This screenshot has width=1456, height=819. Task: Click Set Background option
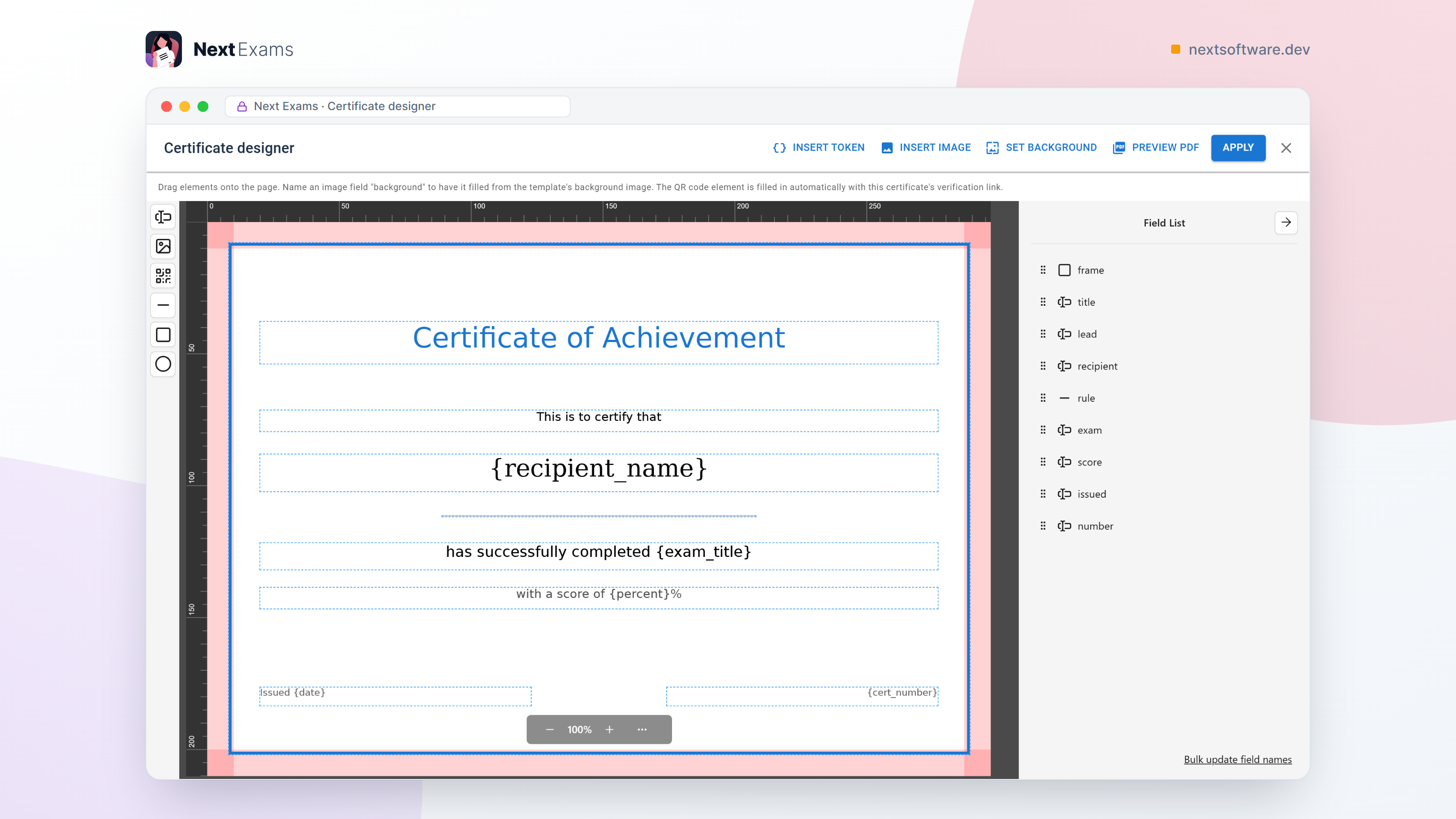pos(1041,147)
